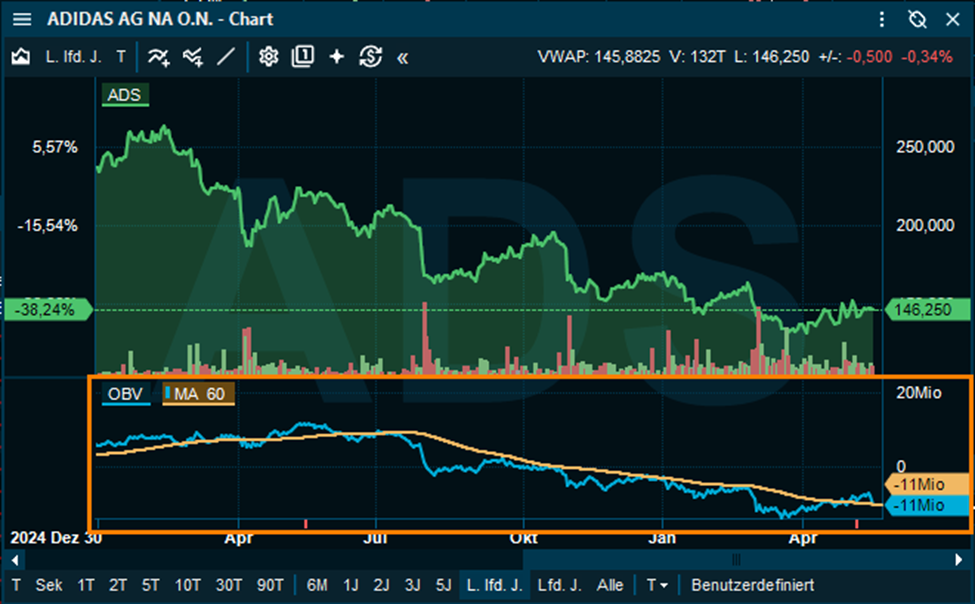Click the Jul time axis label
The image size is (975, 604).
(x=375, y=539)
